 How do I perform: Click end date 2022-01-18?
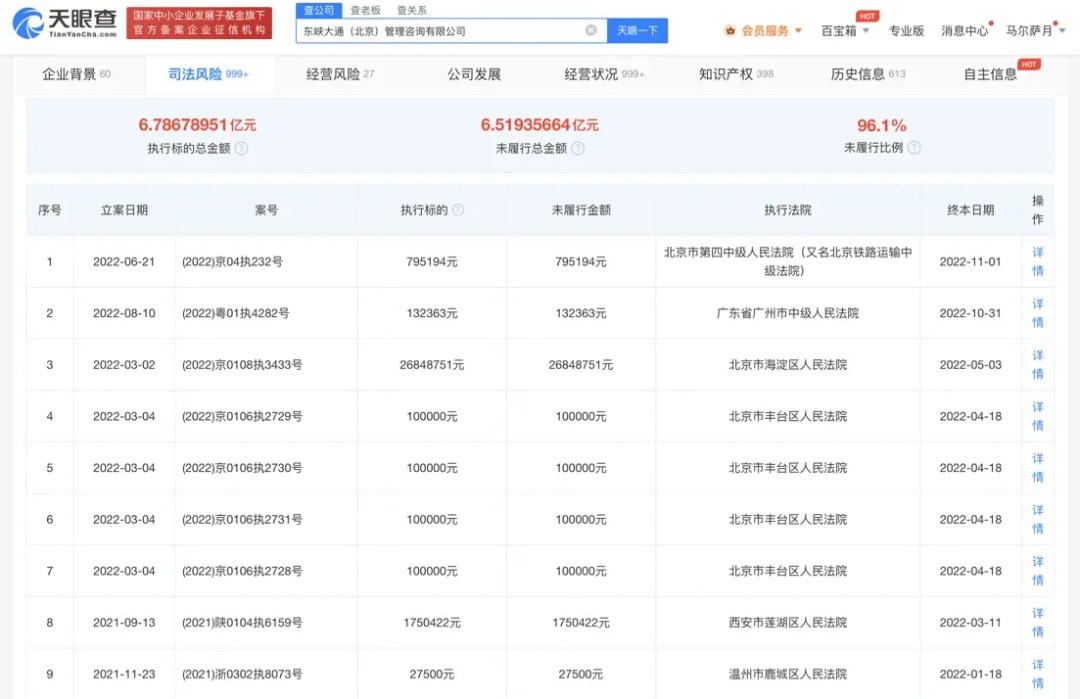click(x=970, y=674)
